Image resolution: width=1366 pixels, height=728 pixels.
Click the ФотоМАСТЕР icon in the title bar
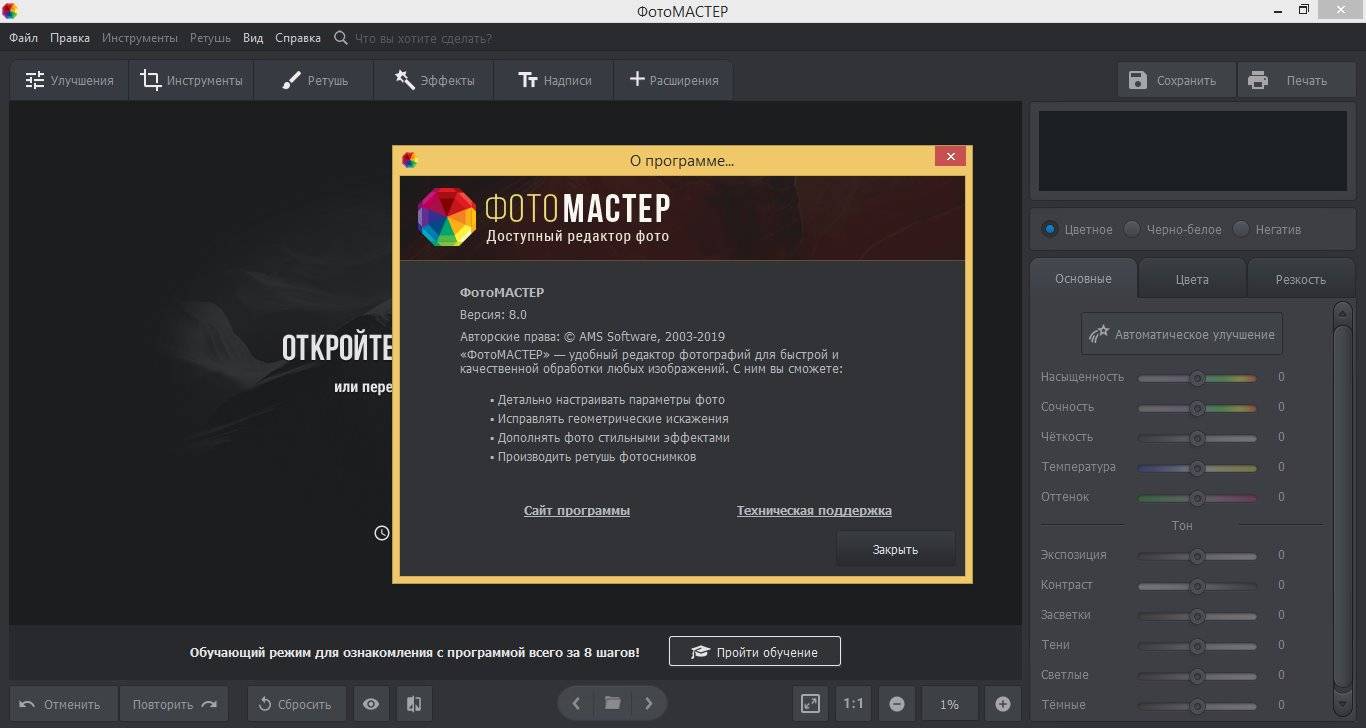pyautogui.click(x=10, y=11)
